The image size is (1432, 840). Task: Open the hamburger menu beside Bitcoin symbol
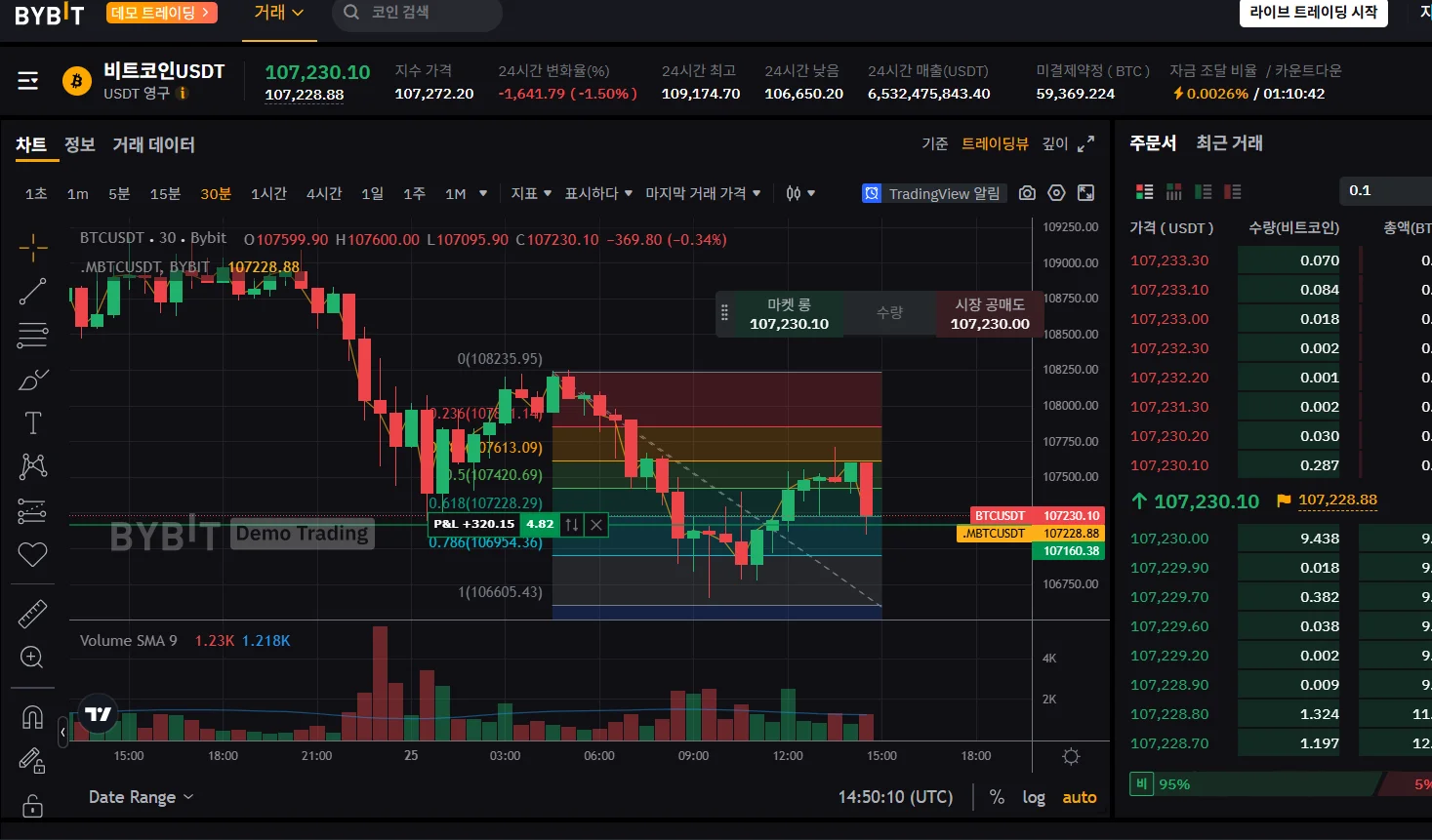[28, 80]
